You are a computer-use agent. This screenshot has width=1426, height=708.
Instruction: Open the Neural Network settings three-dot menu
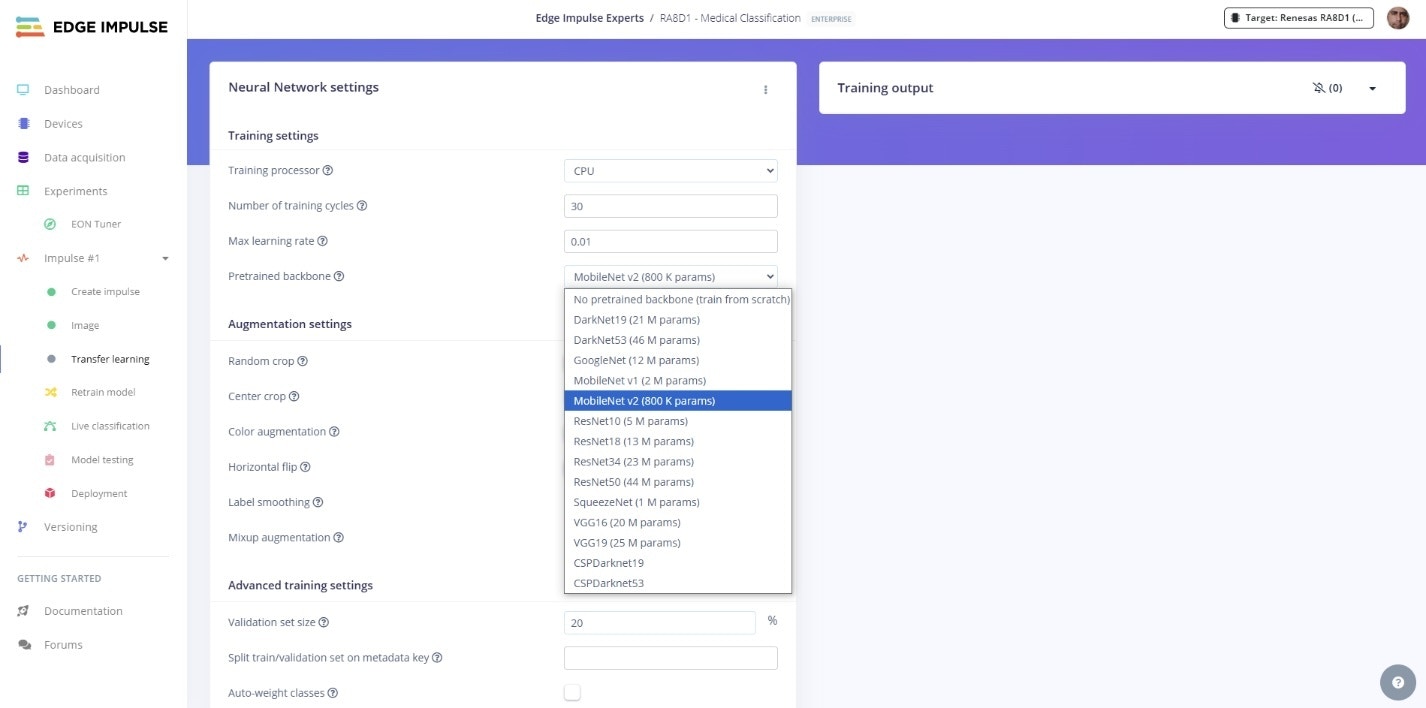[x=766, y=89]
